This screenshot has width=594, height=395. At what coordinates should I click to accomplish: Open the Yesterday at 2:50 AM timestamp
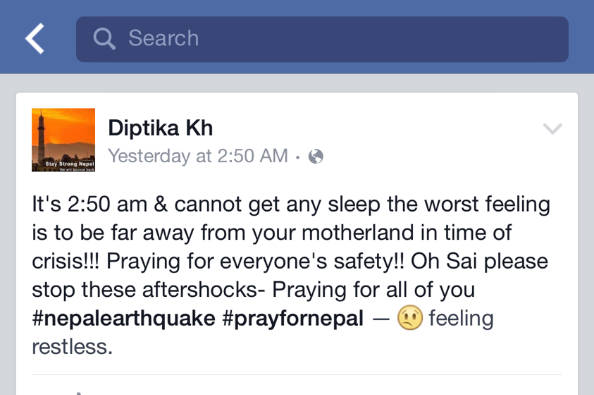tap(198, 156)
